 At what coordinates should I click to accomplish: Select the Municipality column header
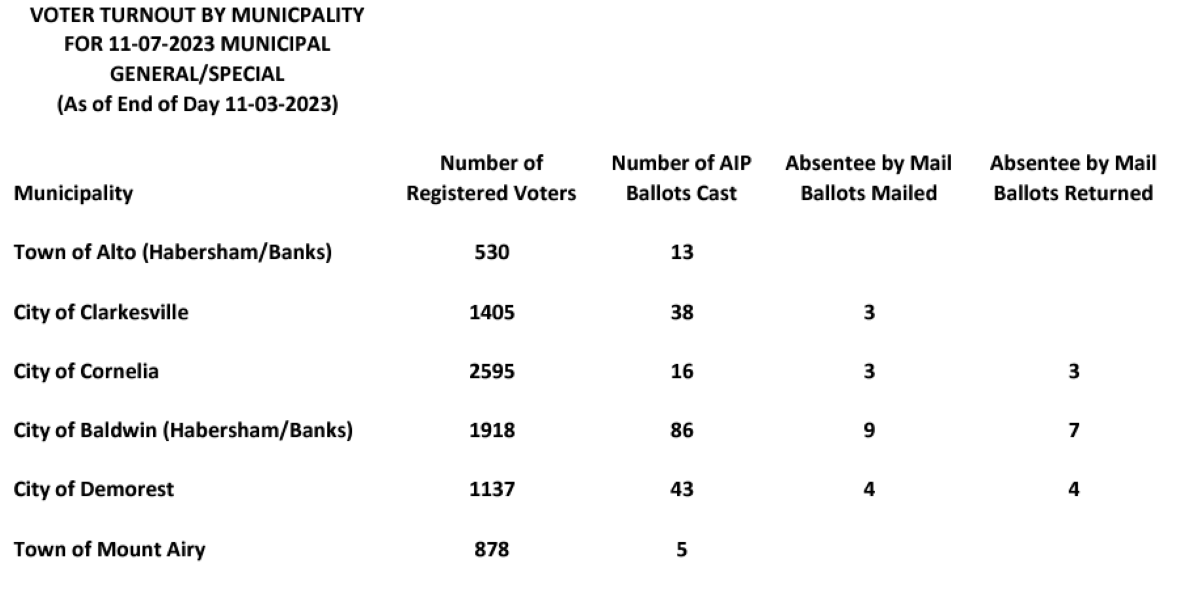pos(73,193)
